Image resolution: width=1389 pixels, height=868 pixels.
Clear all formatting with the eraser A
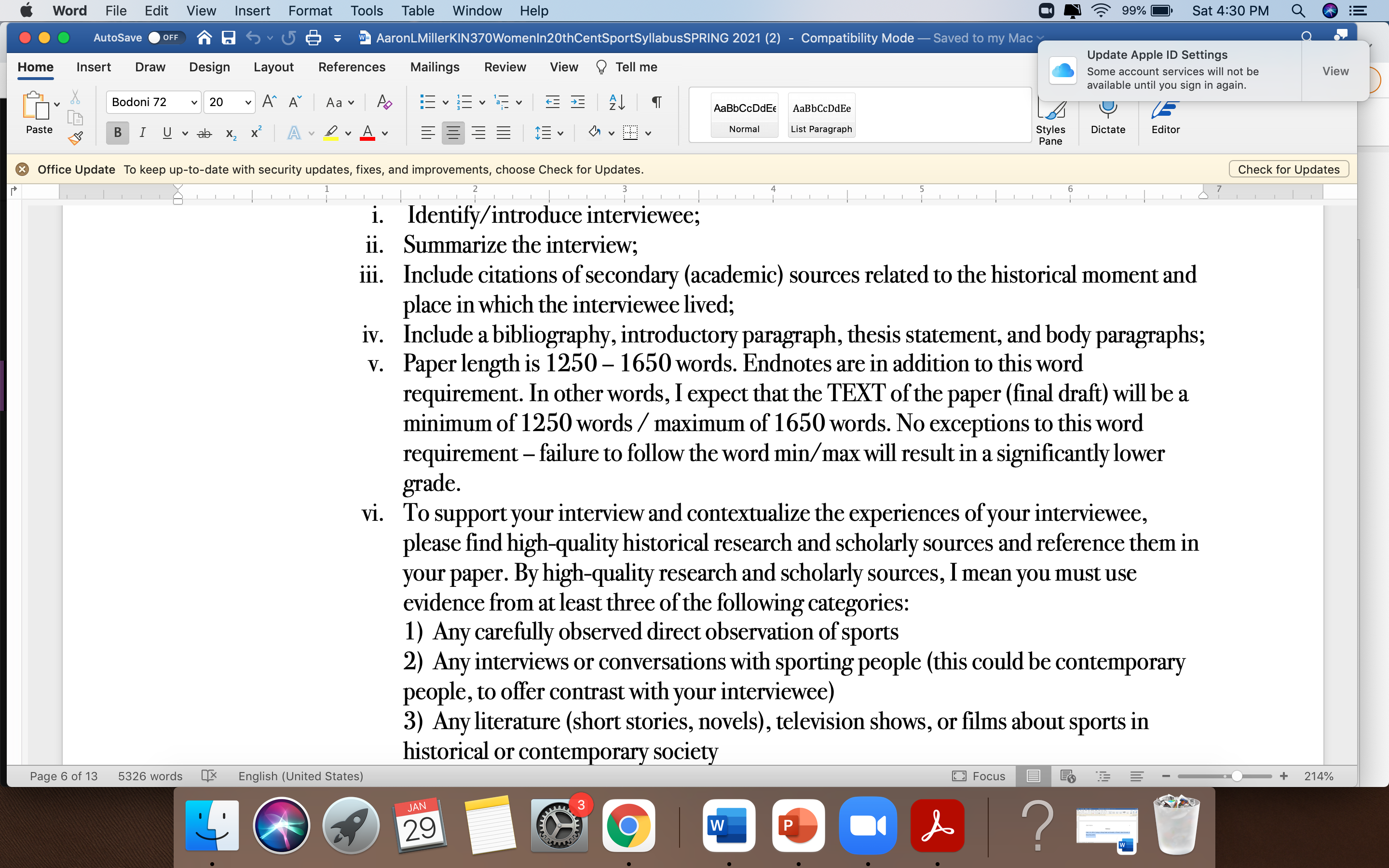pyautogui.click(x=384, y=102)
